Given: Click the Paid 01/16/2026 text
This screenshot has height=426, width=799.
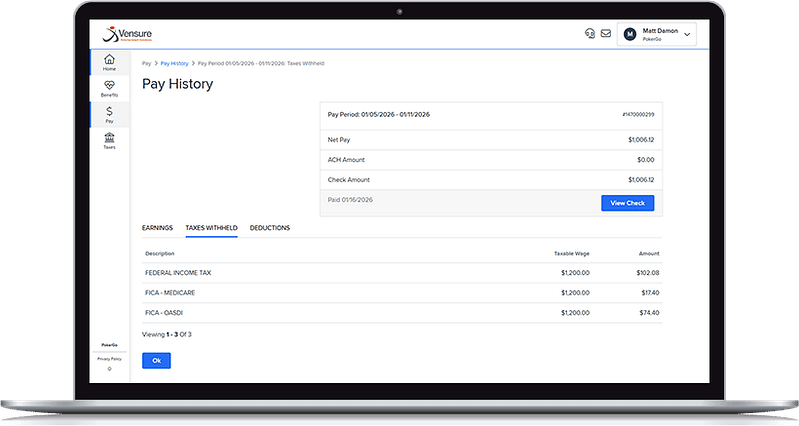Looking at the screenshot, I should tap(350, 200).
